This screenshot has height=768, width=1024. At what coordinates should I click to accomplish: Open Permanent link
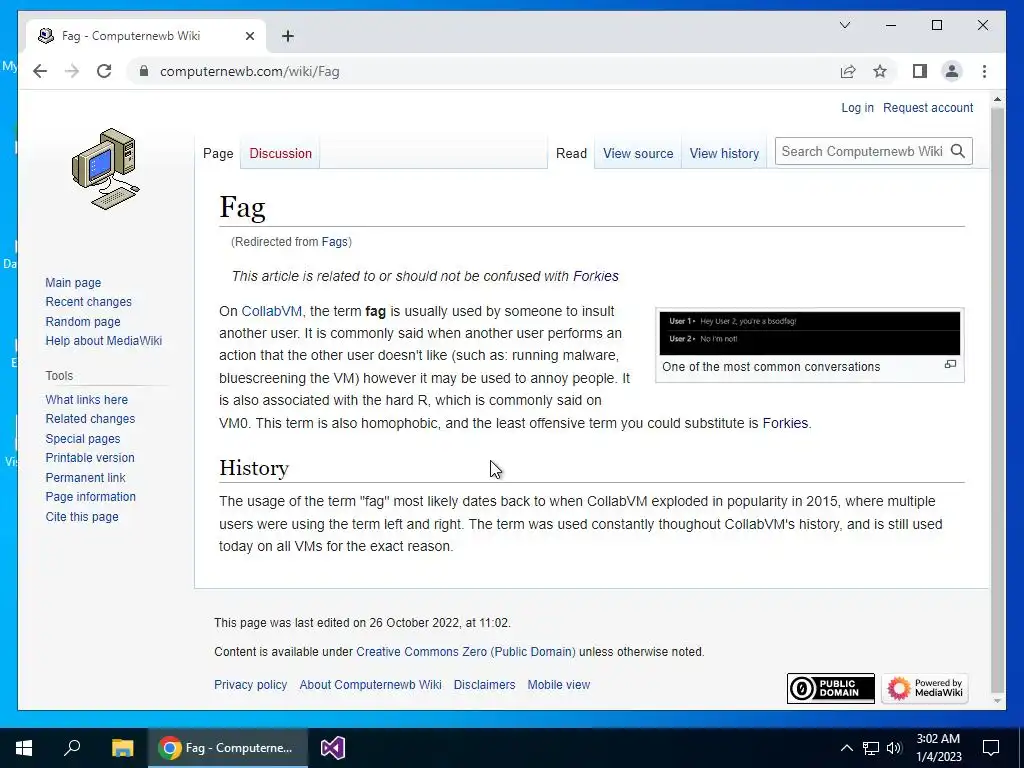click(85, 477)
